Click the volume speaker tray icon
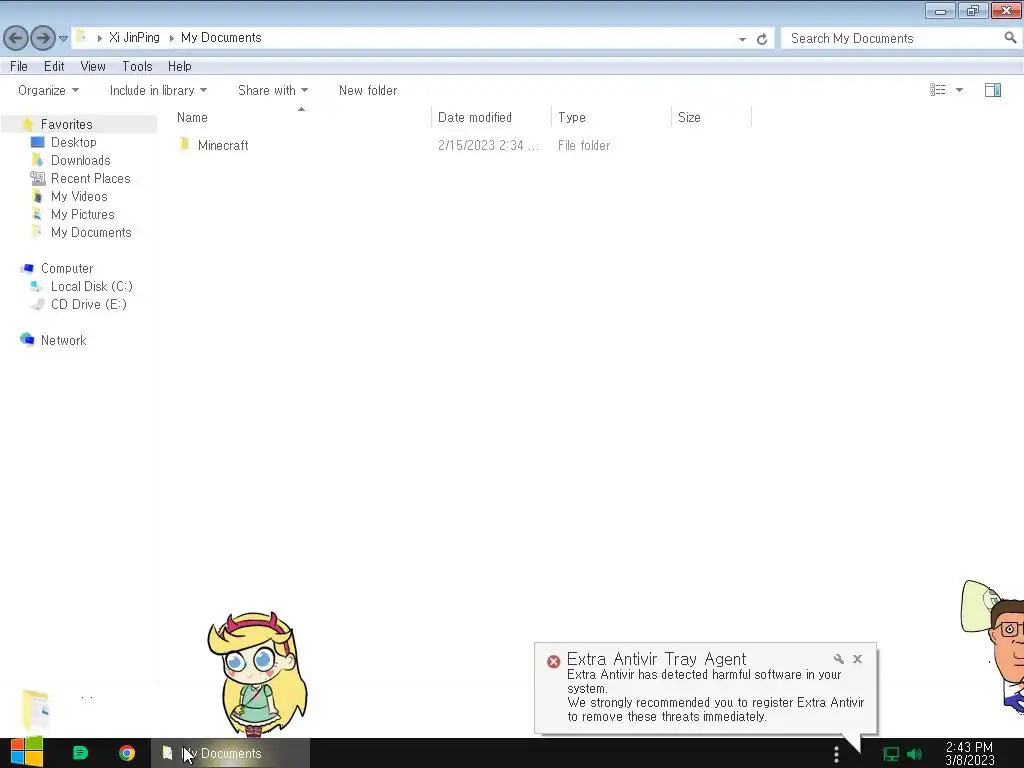 coord(915,754)
